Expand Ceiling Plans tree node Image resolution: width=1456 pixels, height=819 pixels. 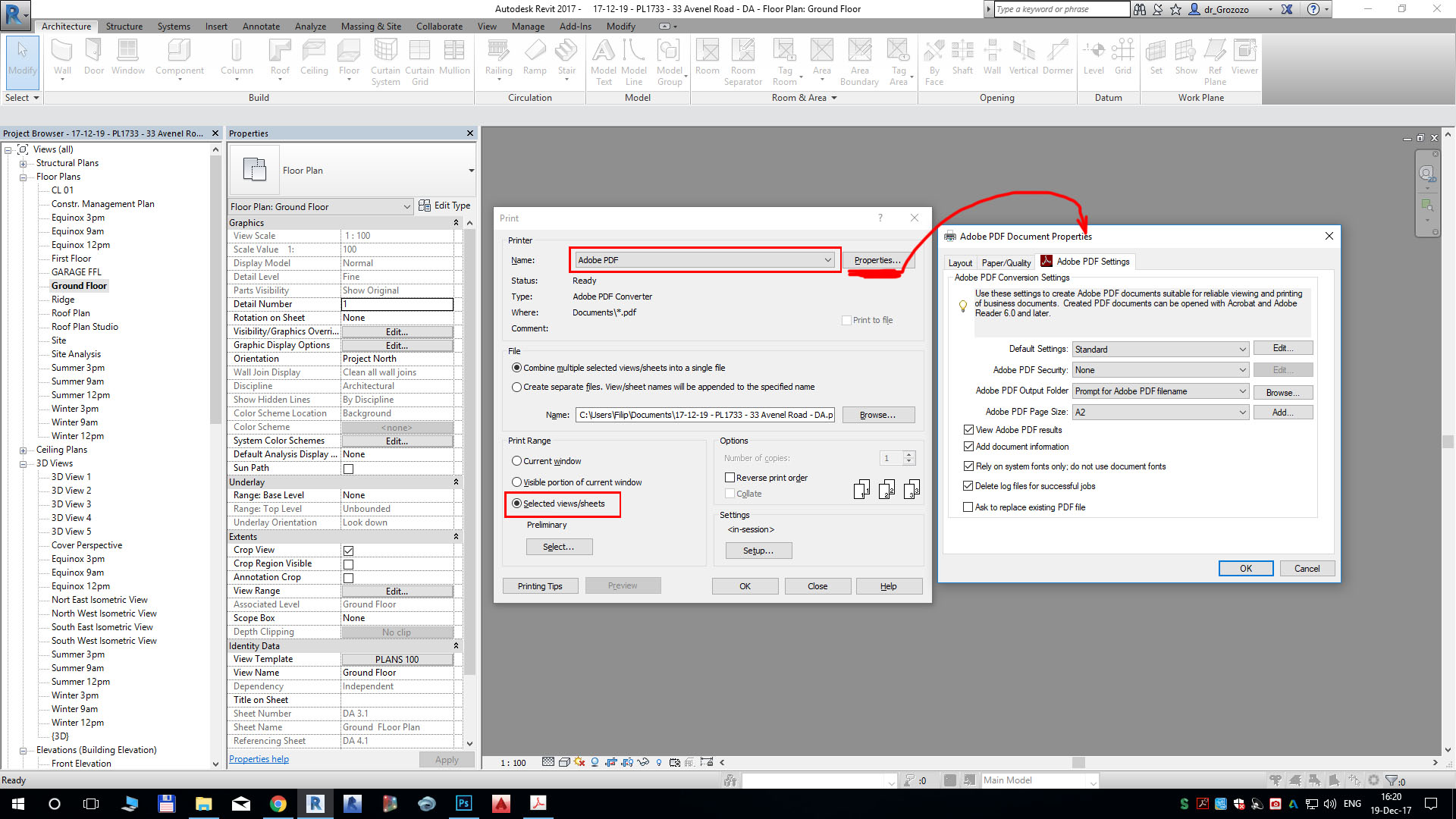[23, 450]
